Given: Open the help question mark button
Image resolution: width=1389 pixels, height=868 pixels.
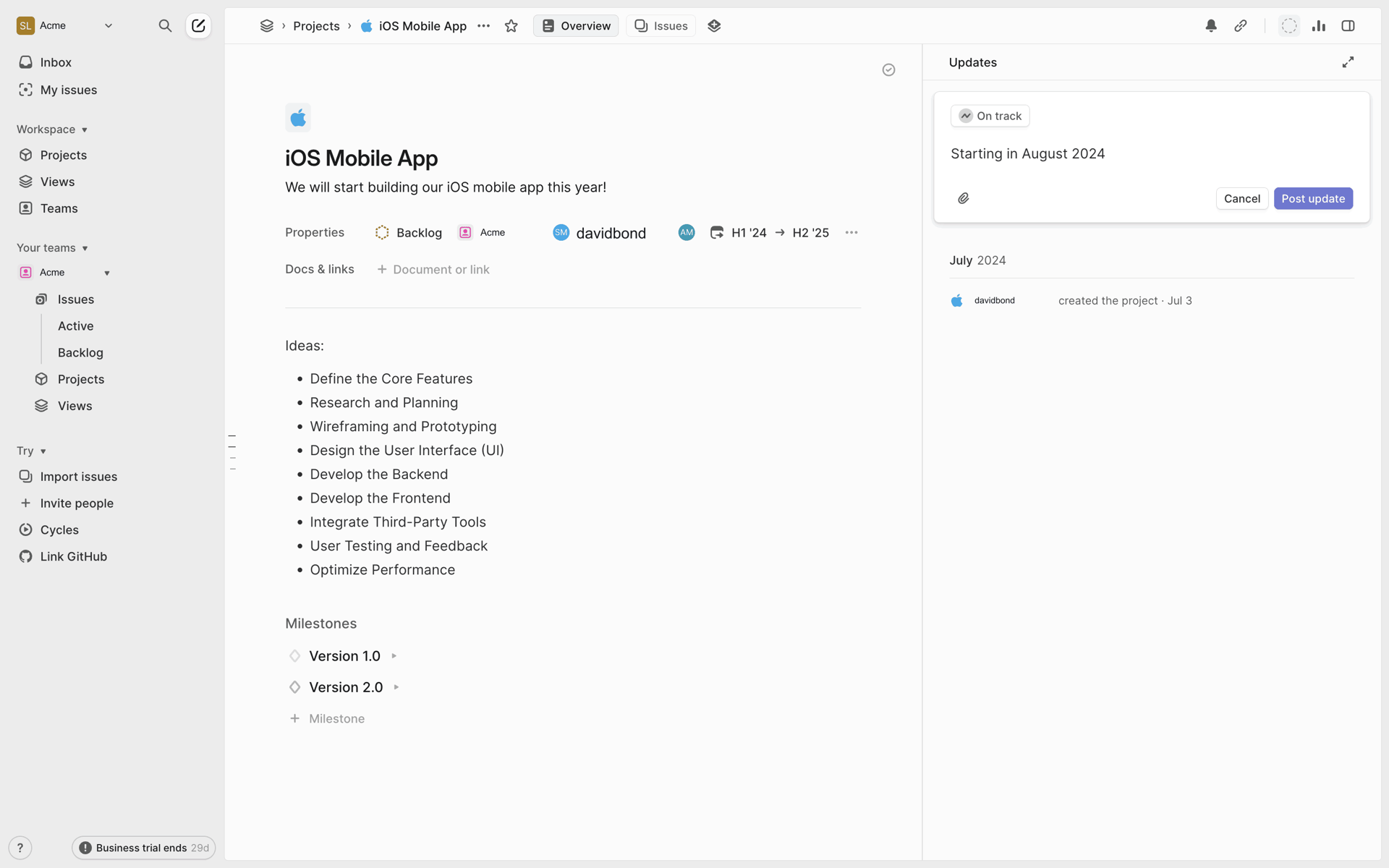Looking at the screenshot, I should 20,848.
